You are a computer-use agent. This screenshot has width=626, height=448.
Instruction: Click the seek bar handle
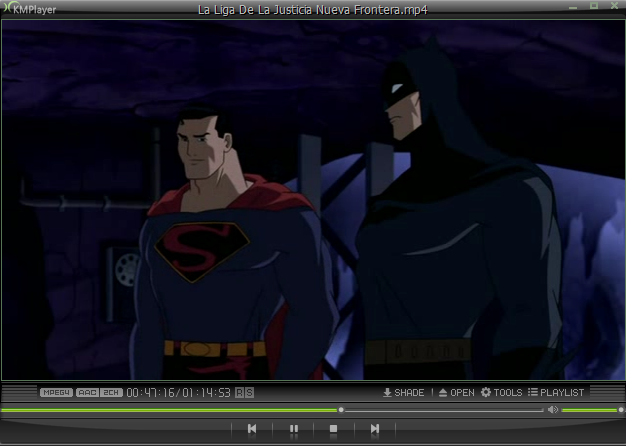pos(341,410)
